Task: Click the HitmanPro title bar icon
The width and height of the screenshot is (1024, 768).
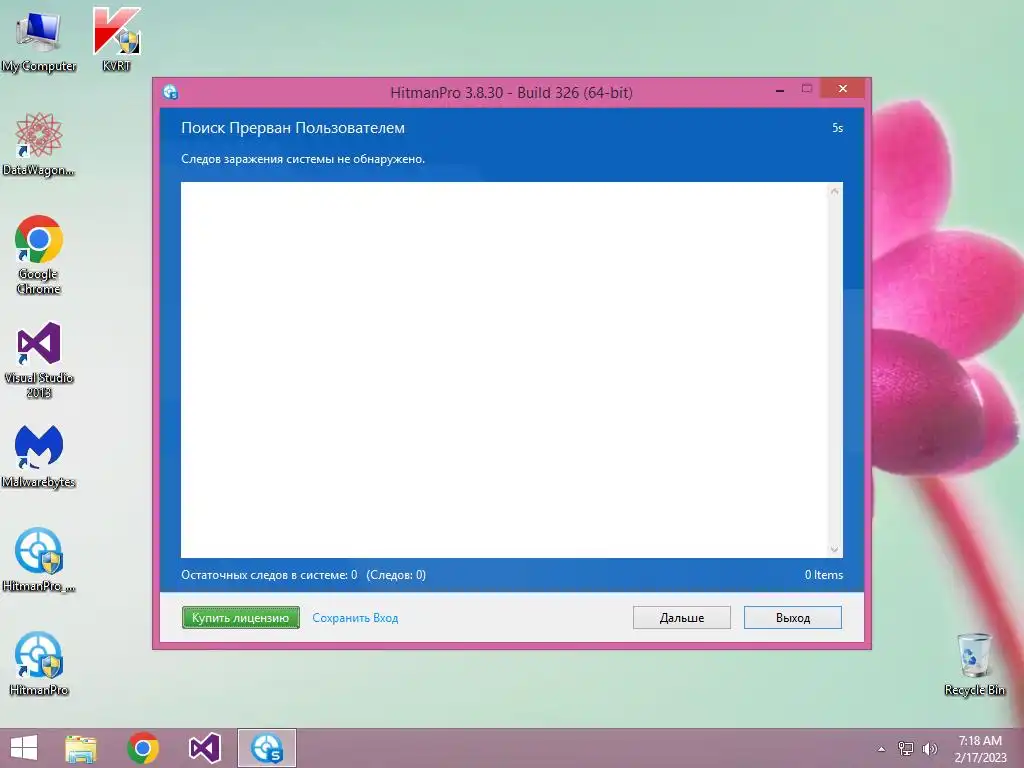Action: pos(170,92)
